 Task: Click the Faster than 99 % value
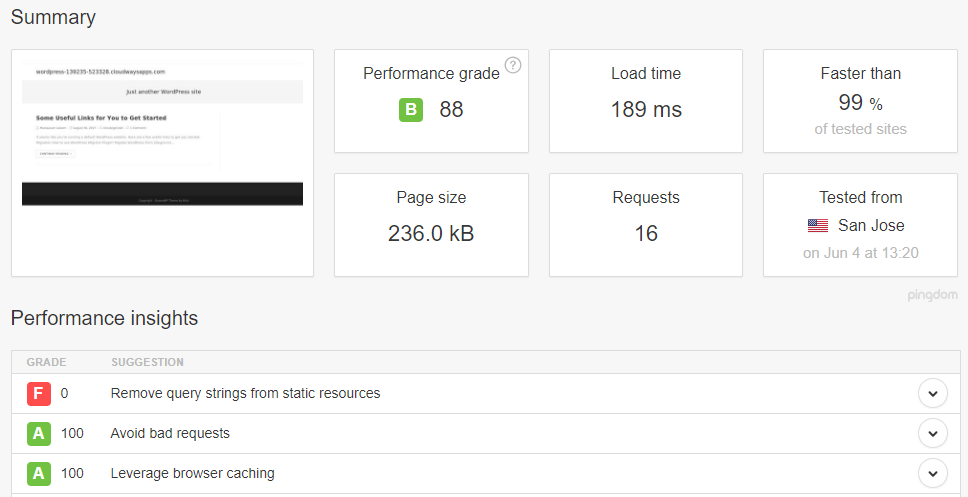[x=860, y=102]
